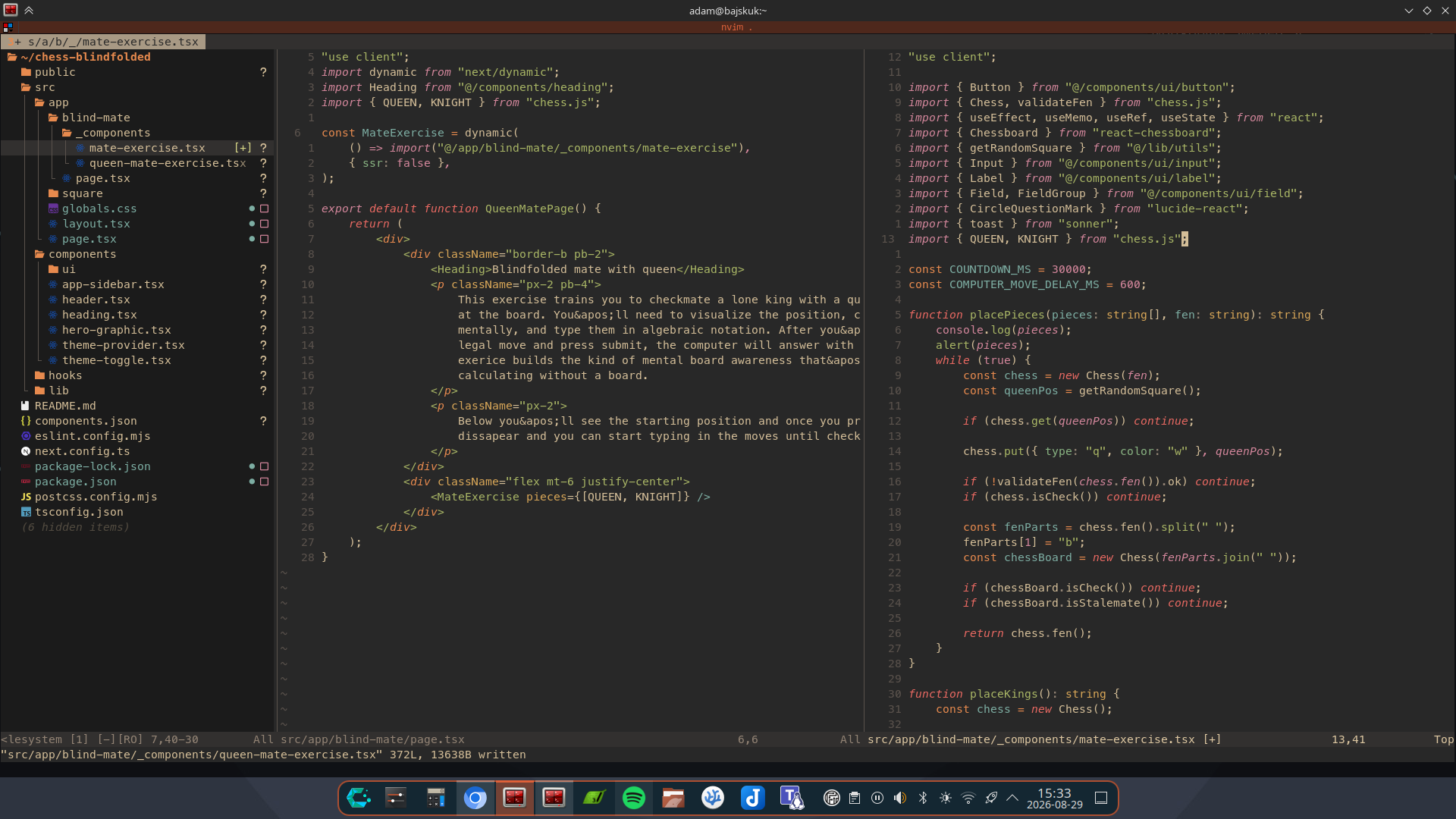This screenshot has height=819, width=1456.
Task: Click the status line path src/app/blind-mate/page.tsx
Action: click(372, 739)
